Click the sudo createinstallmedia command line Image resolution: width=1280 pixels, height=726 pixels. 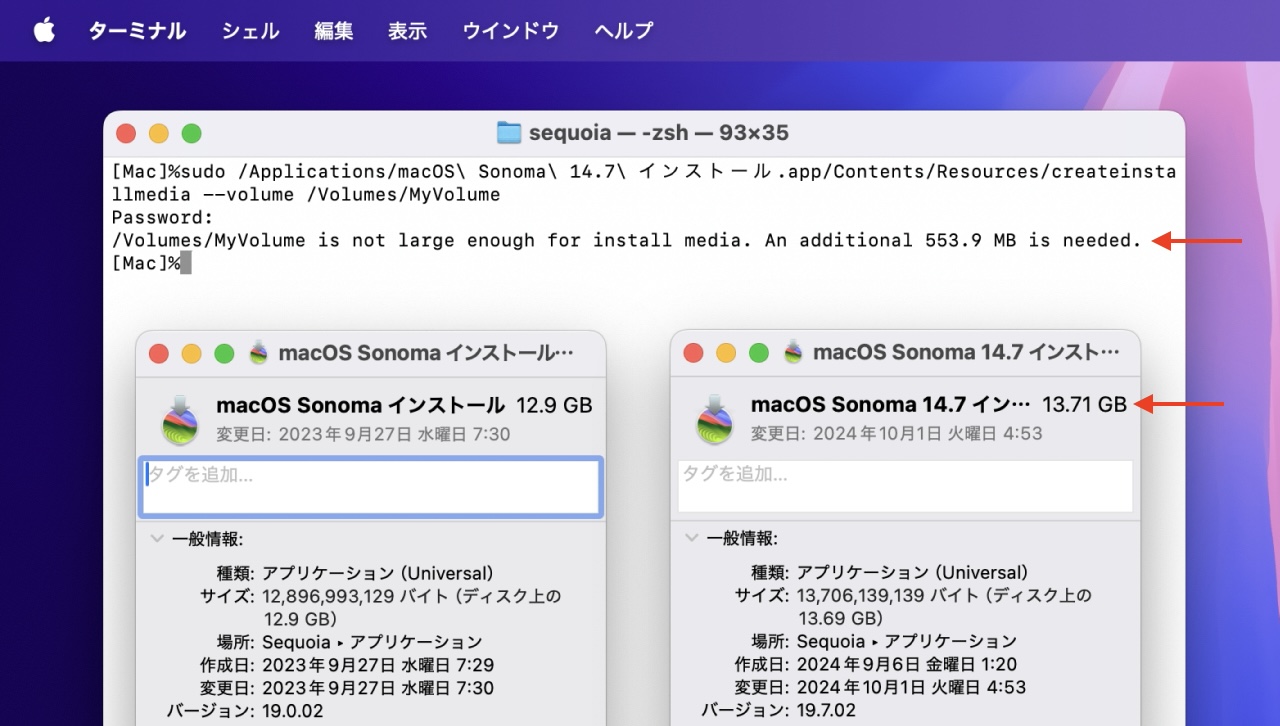pyautogui.click(x=644, y=182)
